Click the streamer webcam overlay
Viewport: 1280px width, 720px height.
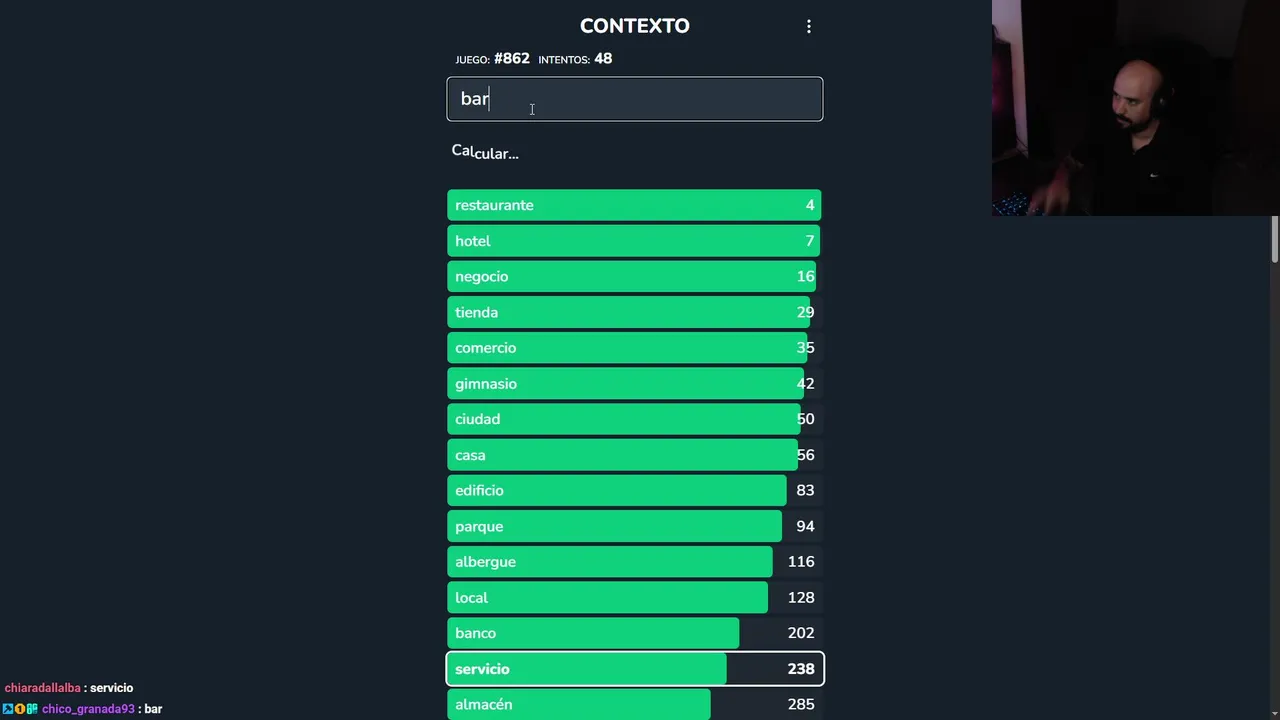pos(1135,108)
